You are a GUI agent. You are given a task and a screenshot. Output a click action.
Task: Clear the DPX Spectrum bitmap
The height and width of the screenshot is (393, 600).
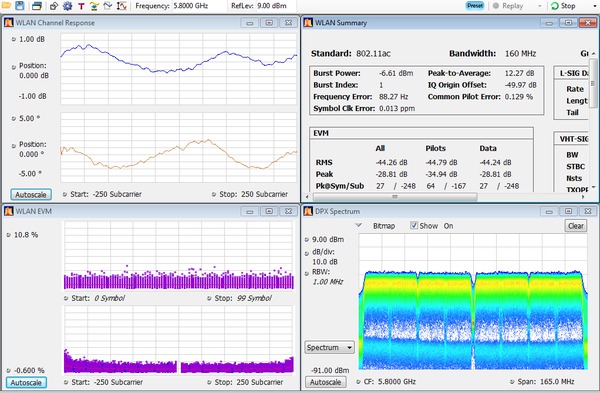576,226
